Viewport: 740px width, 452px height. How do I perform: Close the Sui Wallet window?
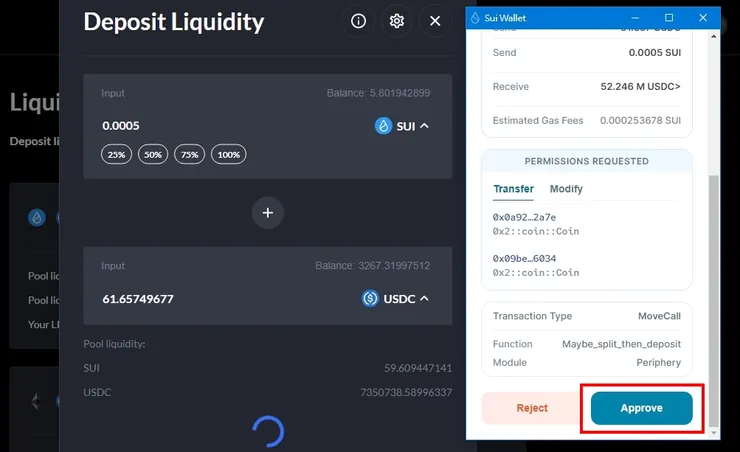(703, 18)
